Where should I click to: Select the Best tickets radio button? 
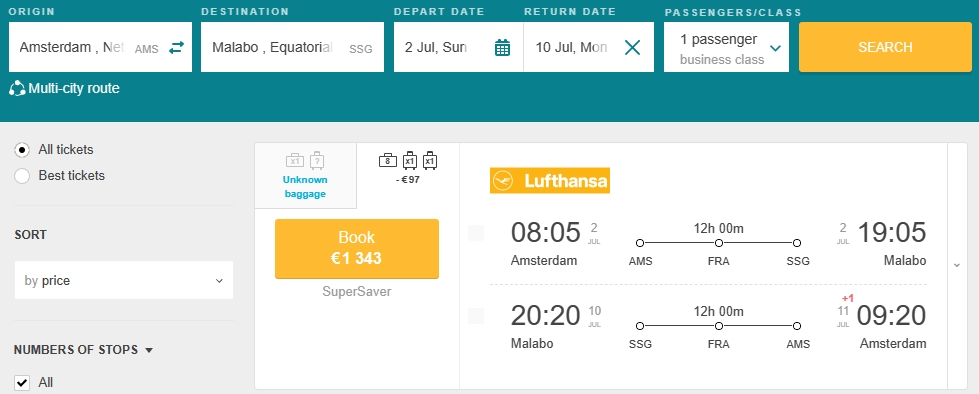pos(22,176)
